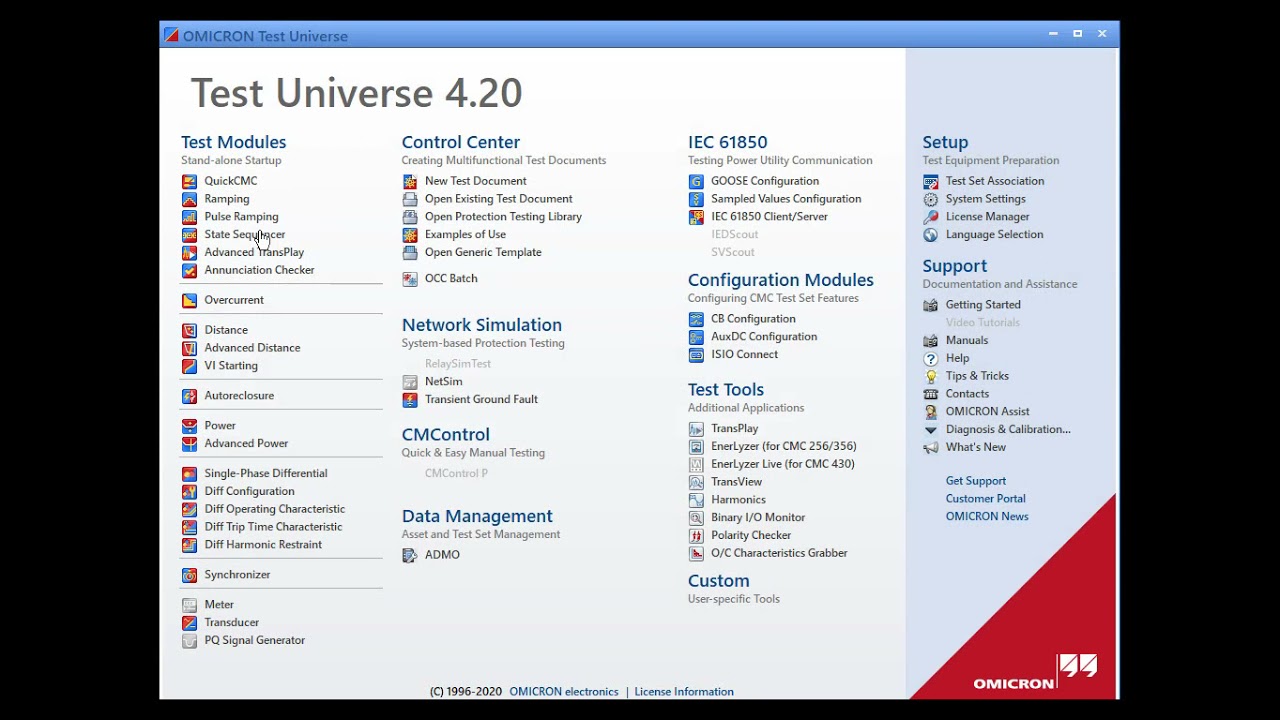This screenshot has width=1280, height=720.
Task: Launch IEC 61850 Client/Server
Action: tap(770, 217)
